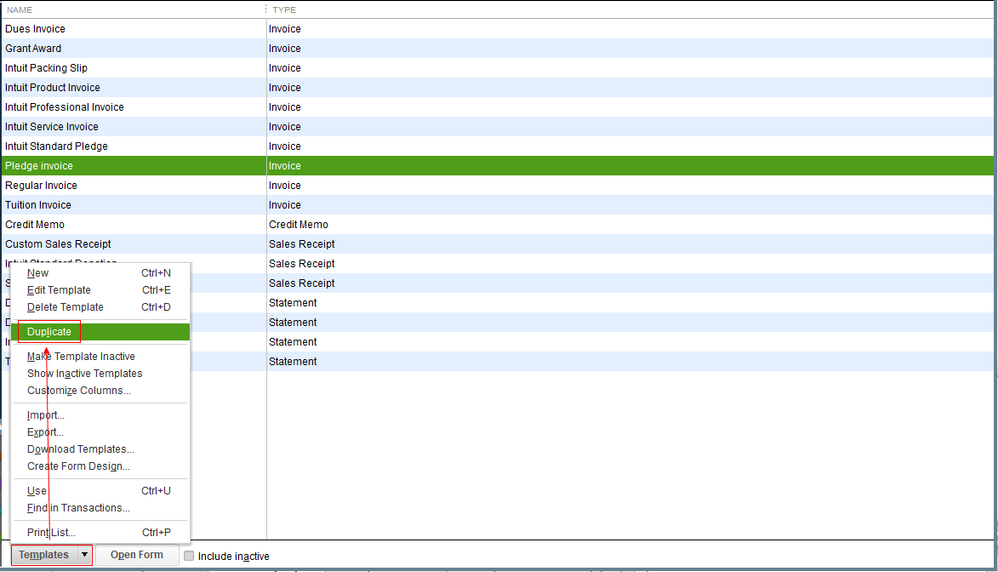Select Intuit Packing Slip template
The width and height of the screenshot is (998, 572).
[46, 68]
